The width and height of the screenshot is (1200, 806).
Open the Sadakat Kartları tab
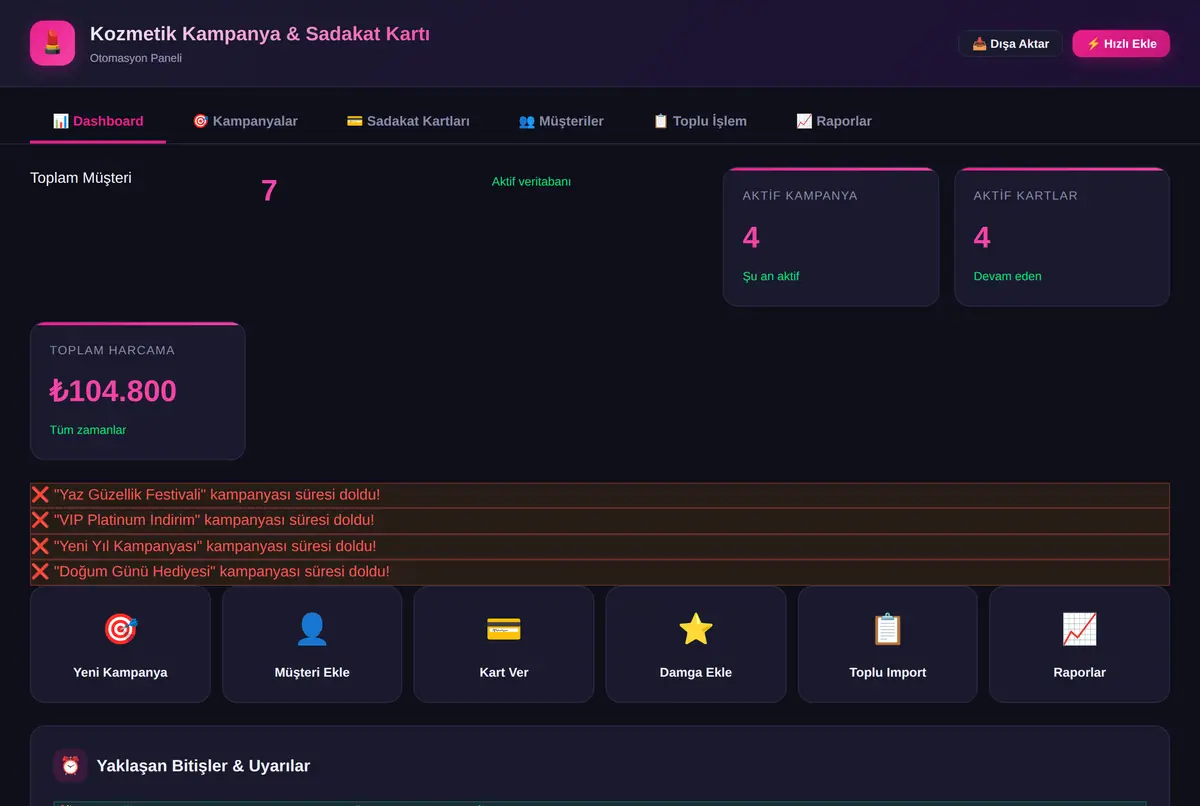(408, 121)
